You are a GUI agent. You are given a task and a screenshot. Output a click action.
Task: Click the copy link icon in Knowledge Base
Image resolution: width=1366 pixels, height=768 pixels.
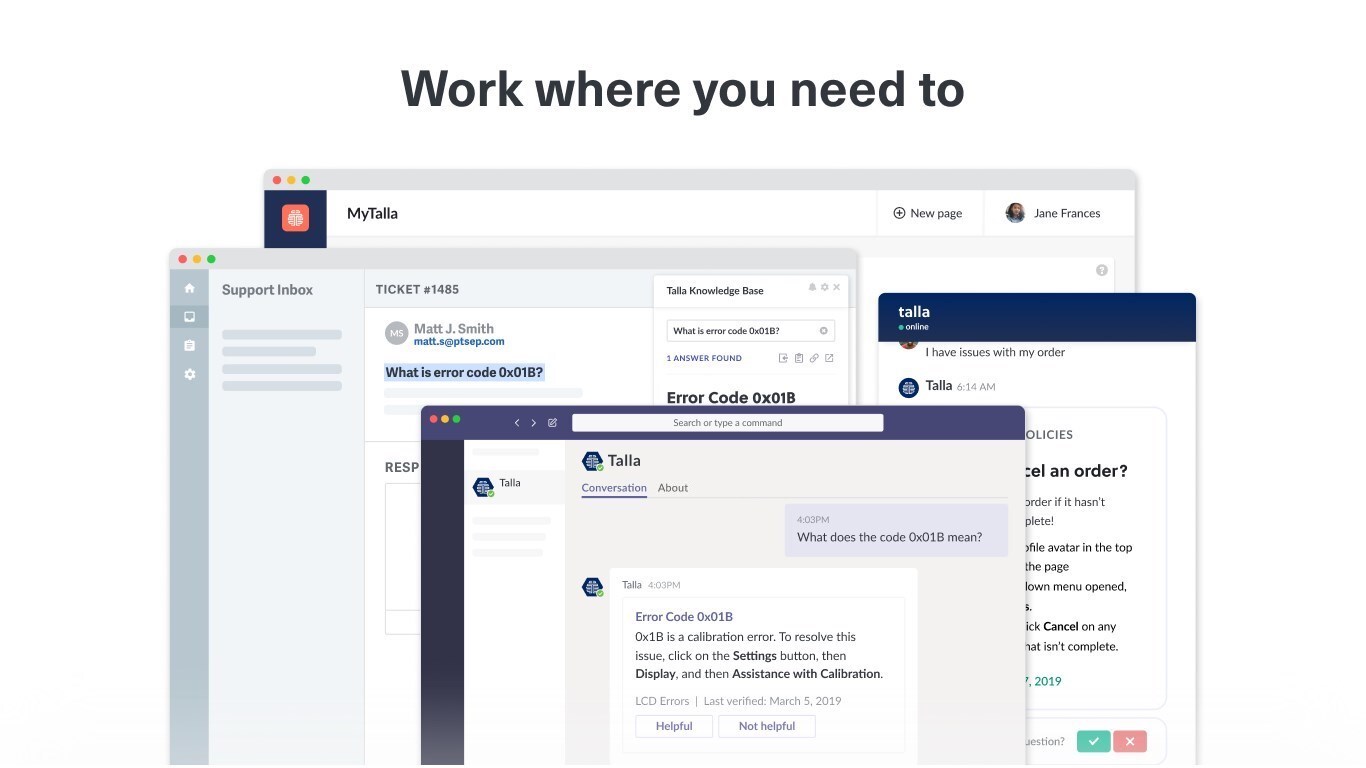814,358
